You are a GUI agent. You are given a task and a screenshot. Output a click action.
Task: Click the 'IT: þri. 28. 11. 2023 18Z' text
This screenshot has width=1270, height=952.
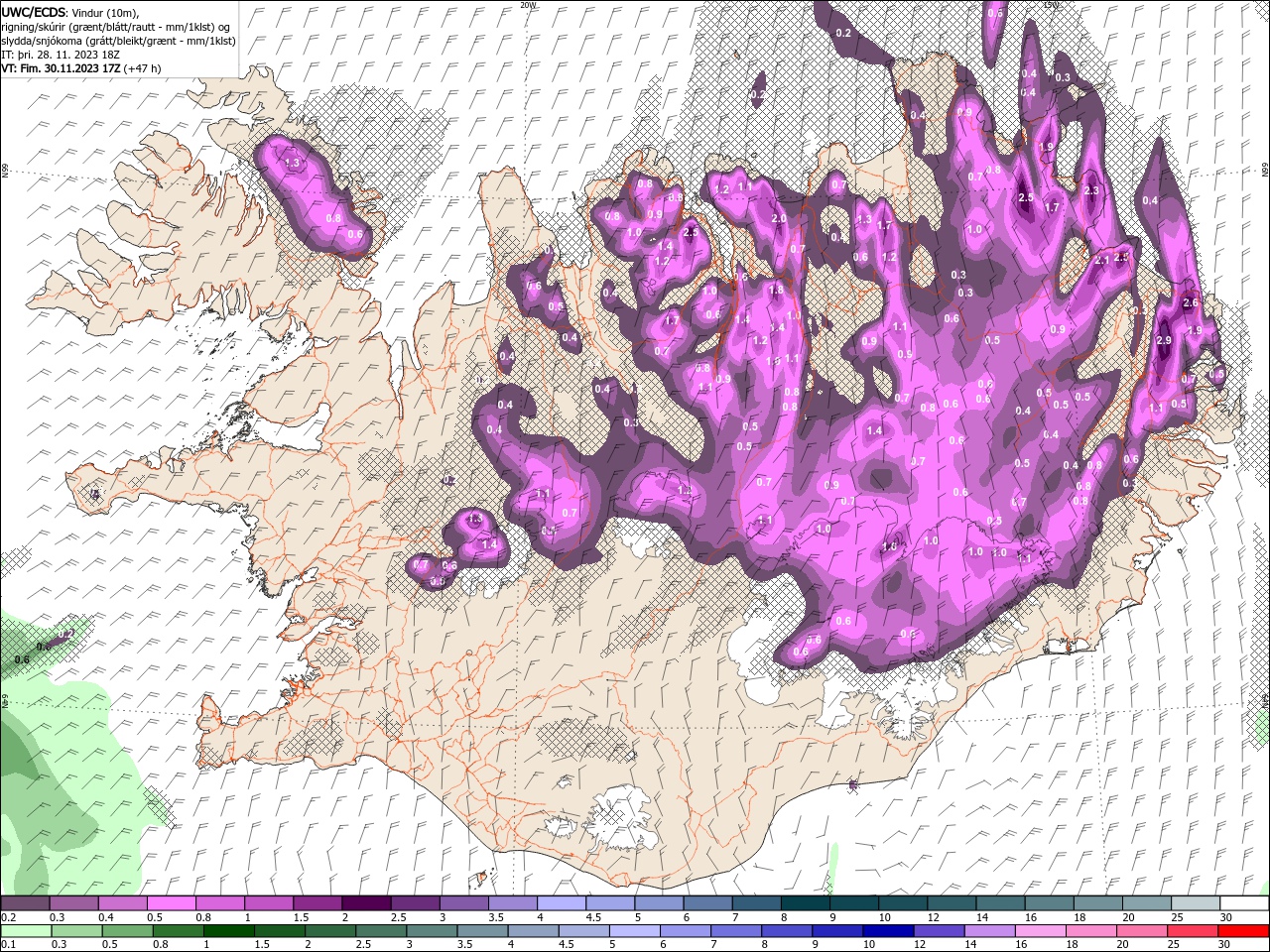point(62,55)
